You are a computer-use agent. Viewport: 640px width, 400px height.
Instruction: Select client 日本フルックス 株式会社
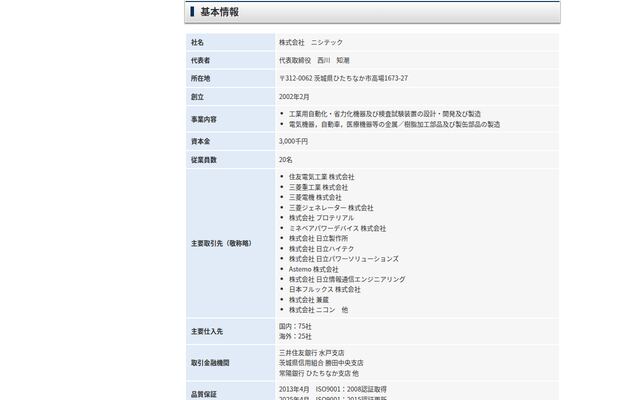pyautogui.click(x=324, y=290)
